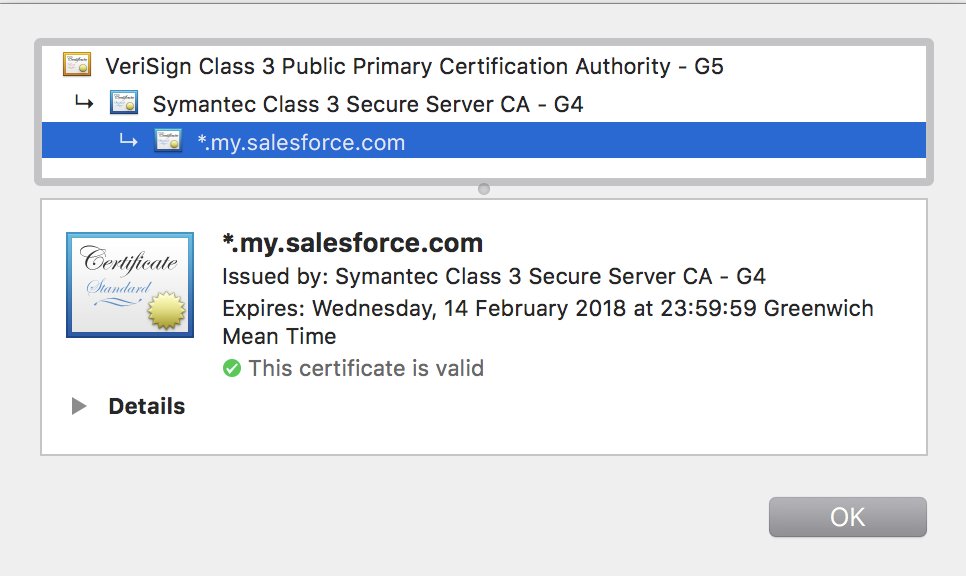The image size is (966, 576).
Task: Click 'This certificate is valid' text
Action: (x=366, y=368)
